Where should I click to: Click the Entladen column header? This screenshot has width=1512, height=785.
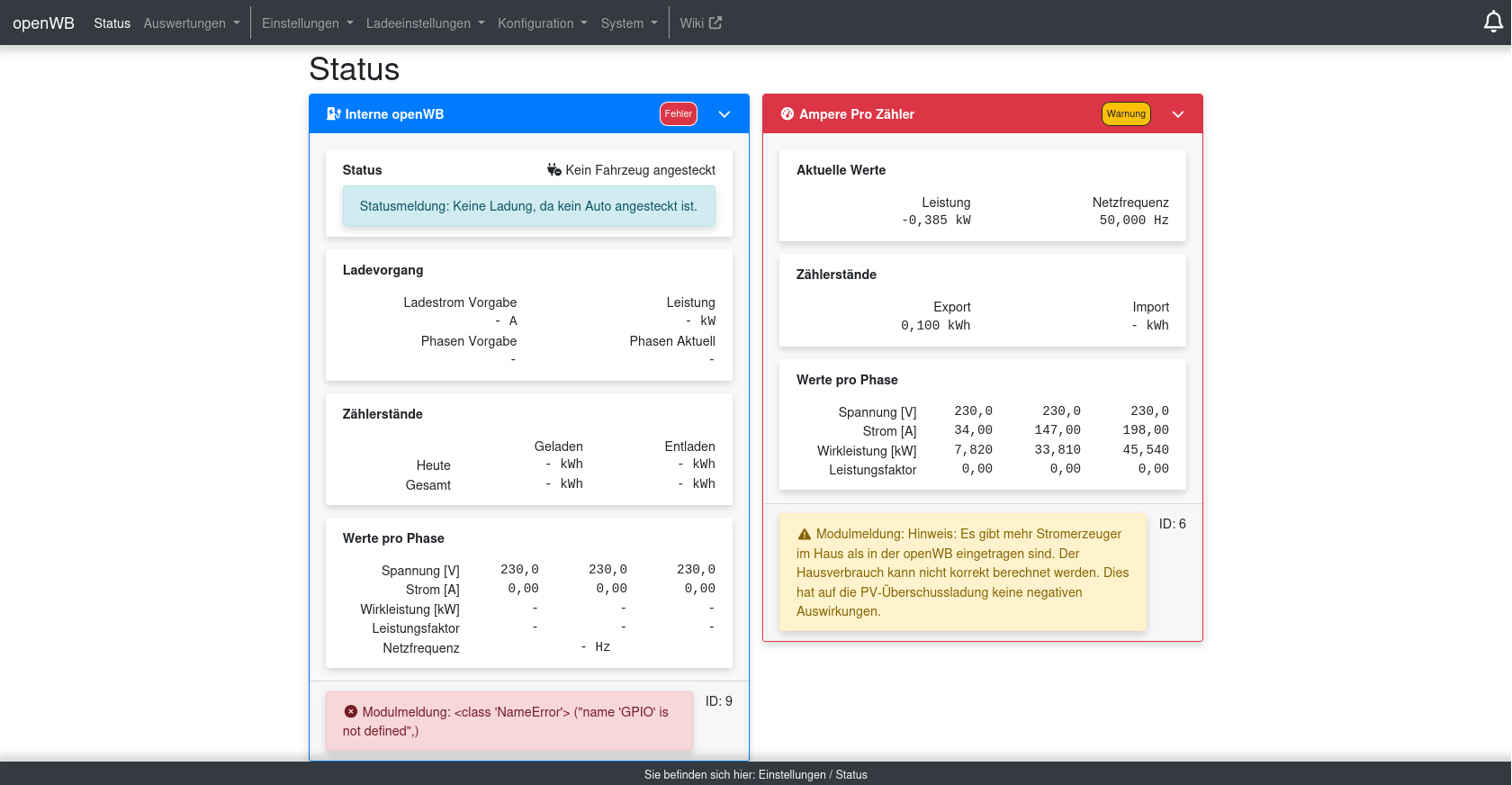(x=690, y=447)
